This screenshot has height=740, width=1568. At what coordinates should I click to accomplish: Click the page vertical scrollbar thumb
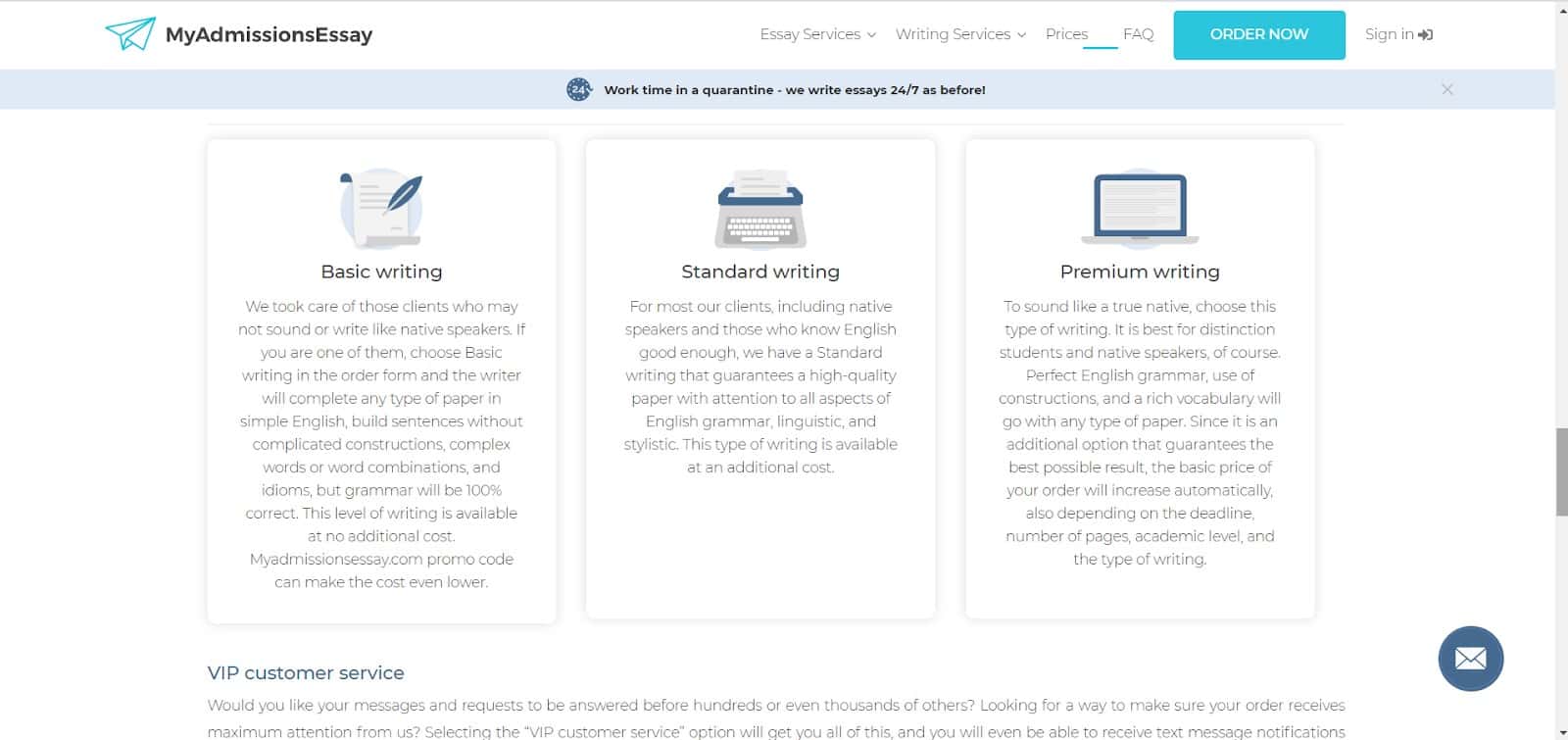(x=1561, y=471)
